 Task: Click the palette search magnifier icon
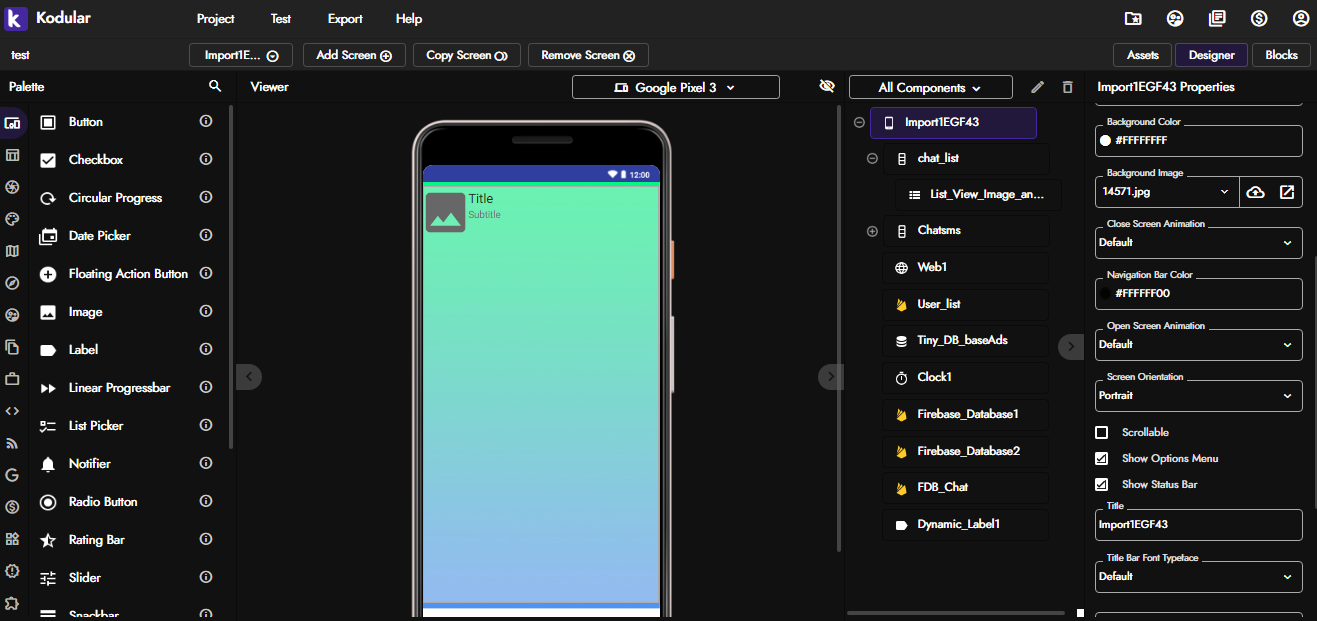(x=215, y=87)
